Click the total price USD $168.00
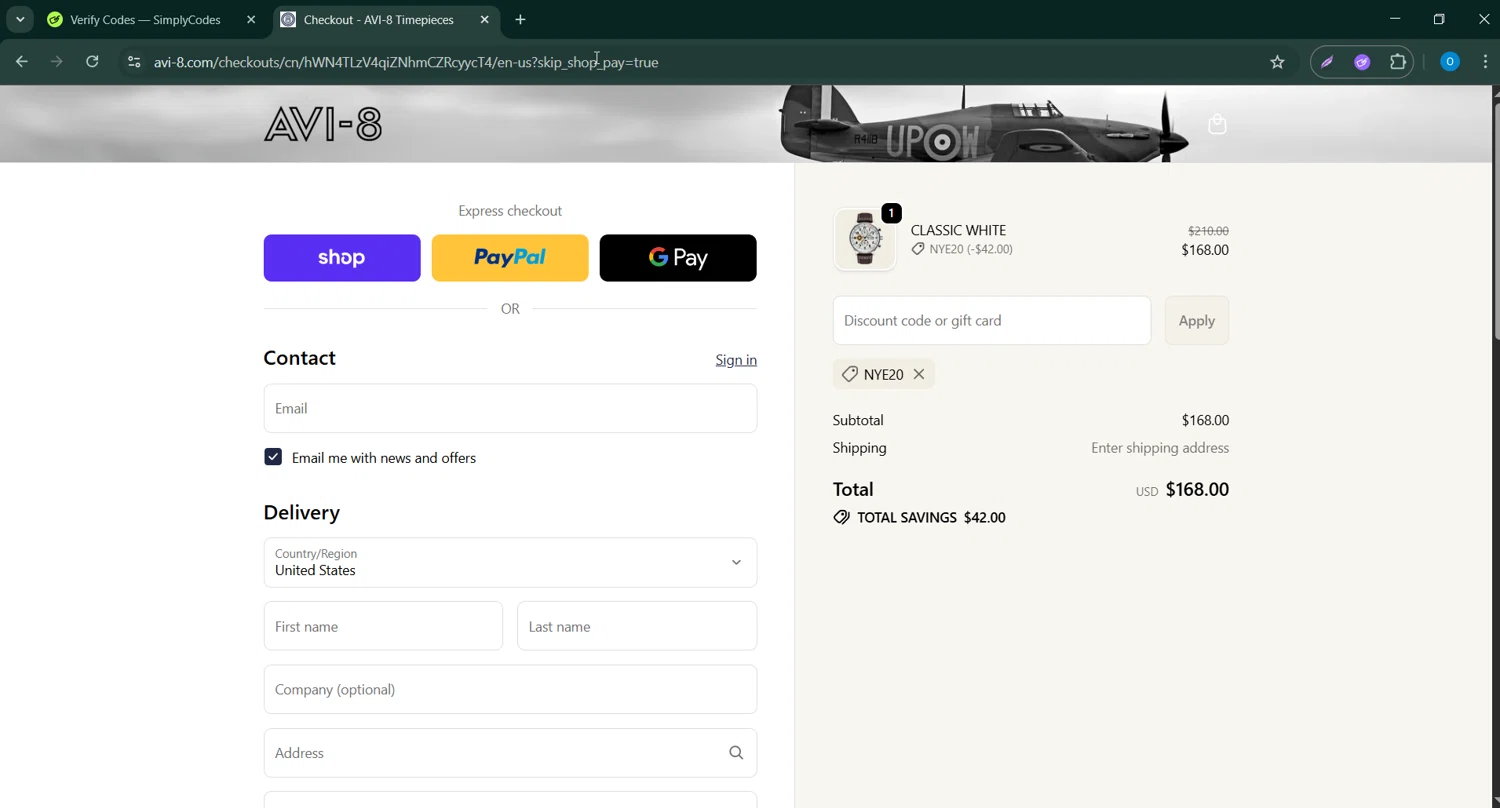1500x808 pixels. tap(1182, 490)
